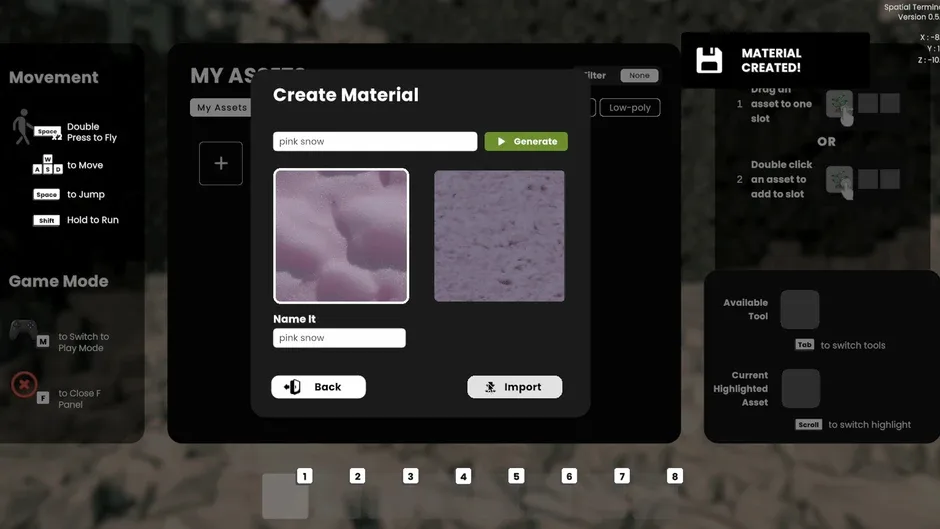The height and width of the screenshot is (529, 940).
Task: Click the red close panel icon
Action: tap(24, 384)
